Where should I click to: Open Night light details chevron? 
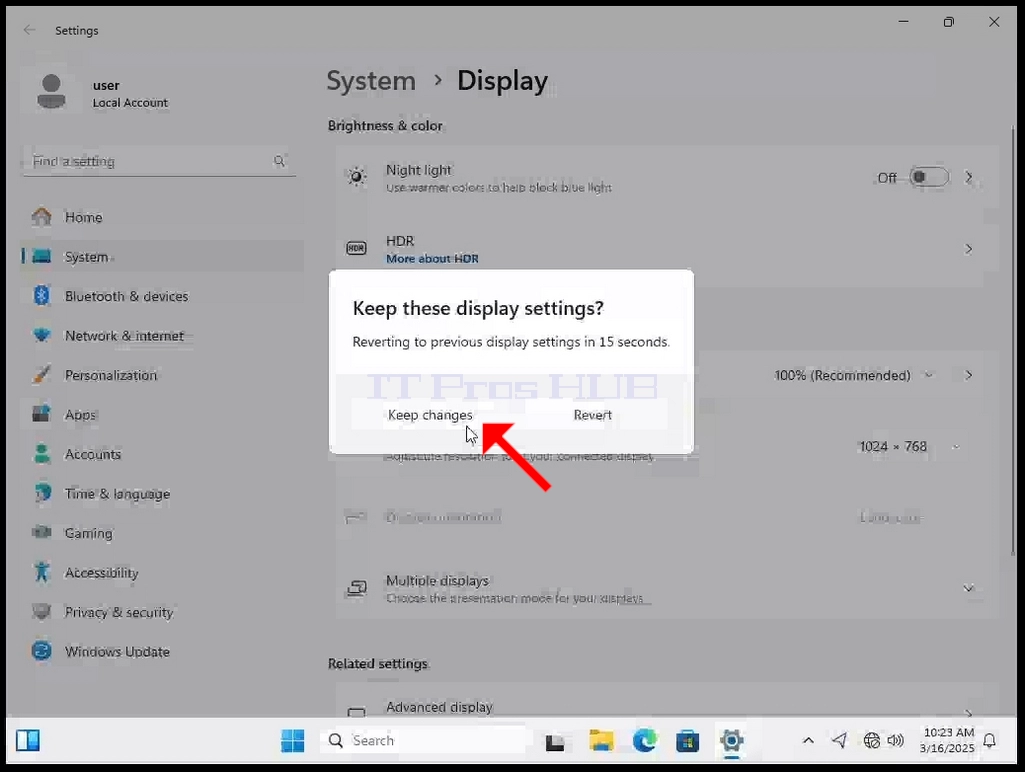[x=969, y=177]
